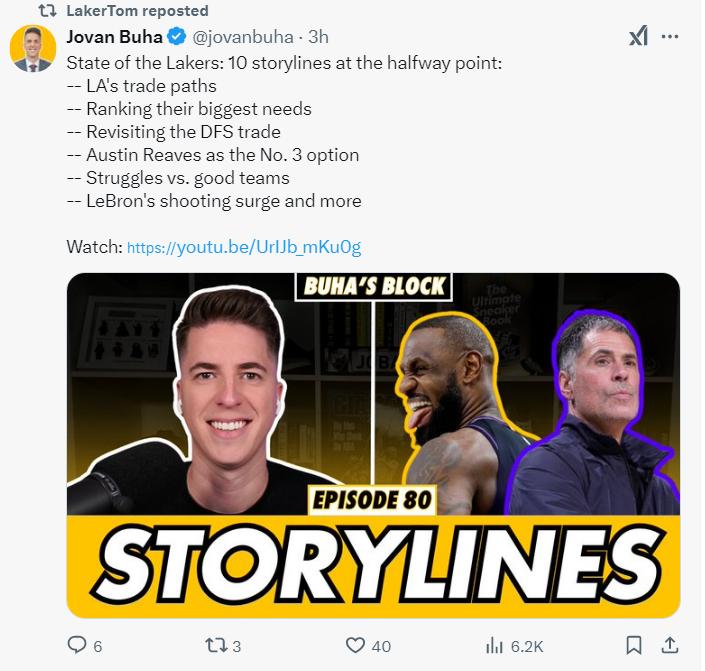
Task: Open the Storylines video thumbnail
Action: pyautogui.click(x=373, y=445)
